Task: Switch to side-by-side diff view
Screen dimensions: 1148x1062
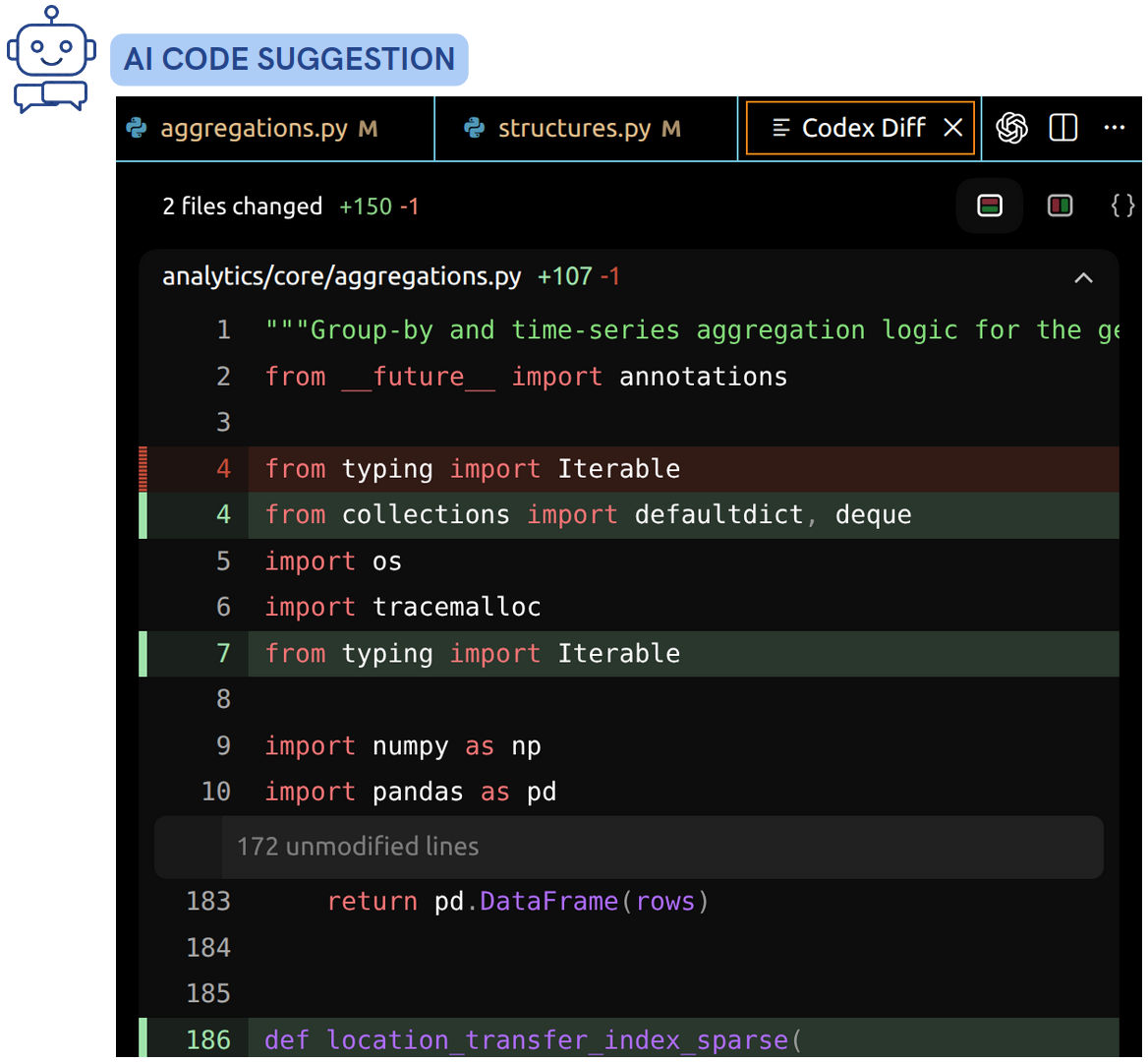Action: tap(1060, 206)
